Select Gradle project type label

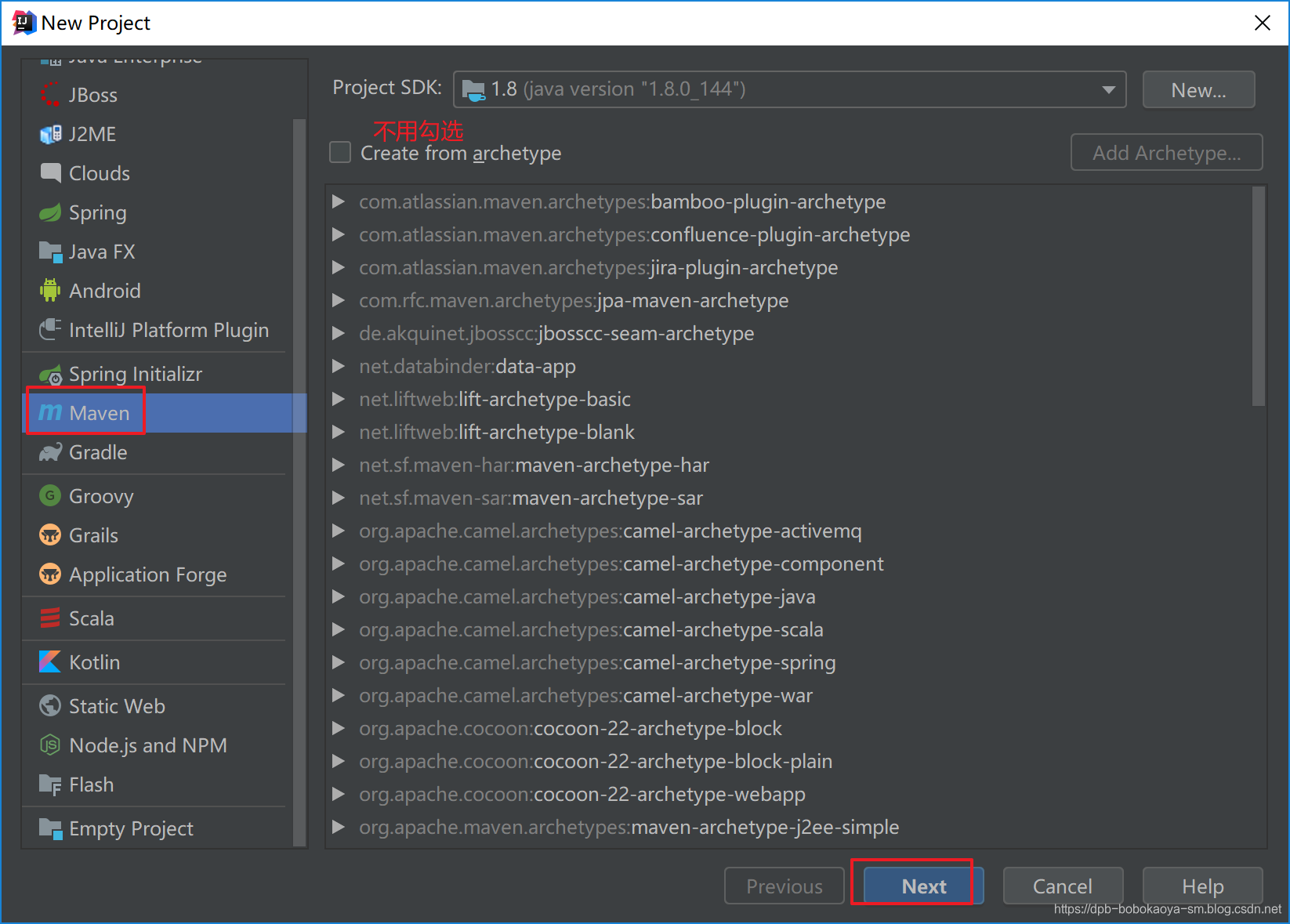point(98,452)
